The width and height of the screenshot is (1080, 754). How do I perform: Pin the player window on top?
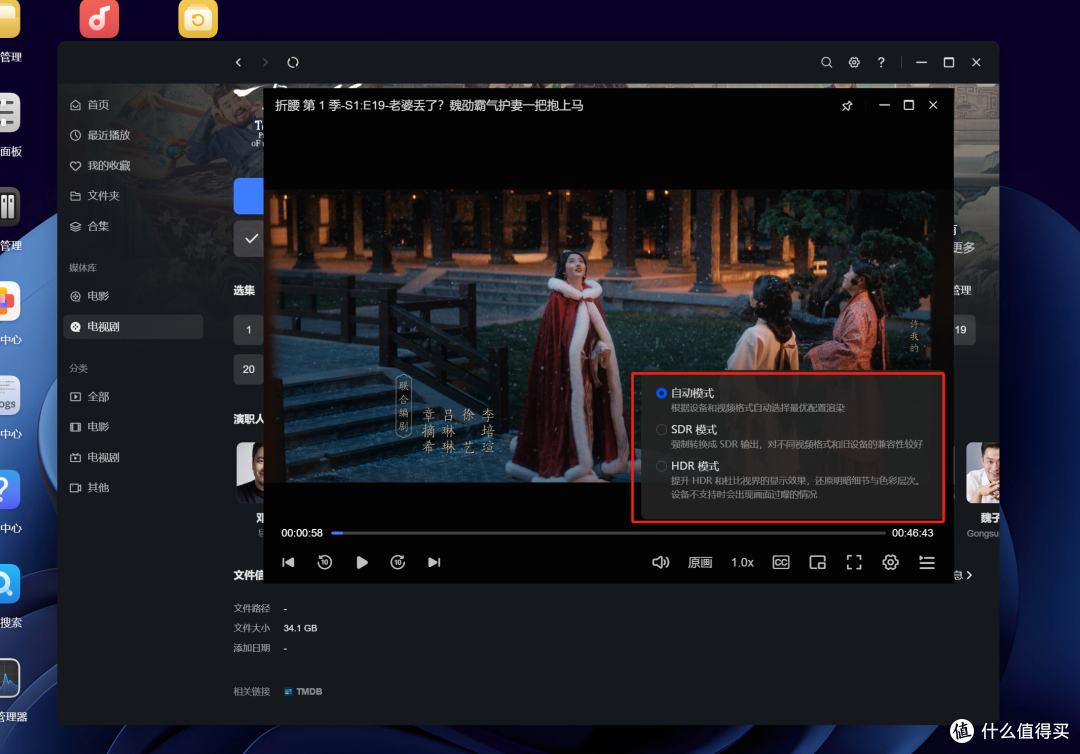(847, 105)
